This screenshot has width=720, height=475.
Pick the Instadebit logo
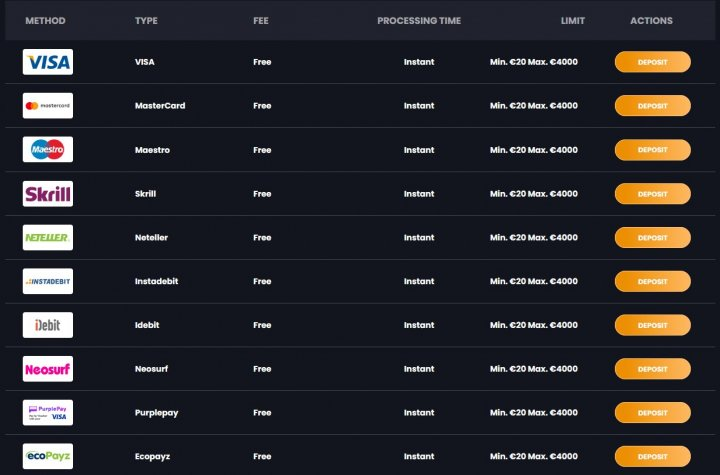[x=48, y=281]
